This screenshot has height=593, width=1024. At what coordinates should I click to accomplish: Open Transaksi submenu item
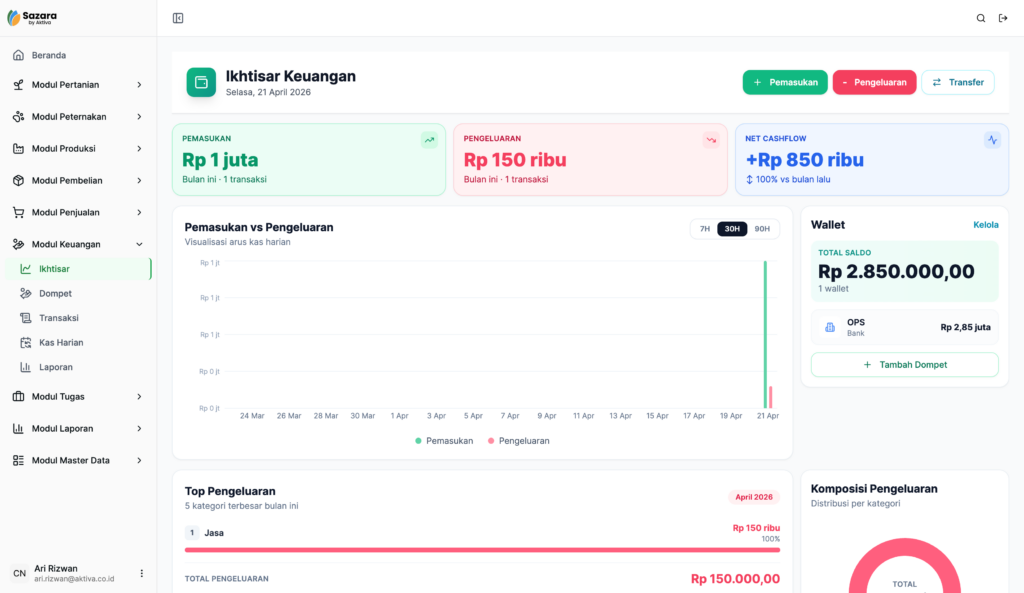point(78,318)
